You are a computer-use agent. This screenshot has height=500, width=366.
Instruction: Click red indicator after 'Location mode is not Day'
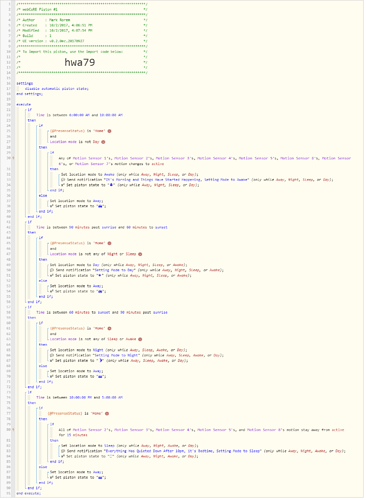[x=103, y=142]
